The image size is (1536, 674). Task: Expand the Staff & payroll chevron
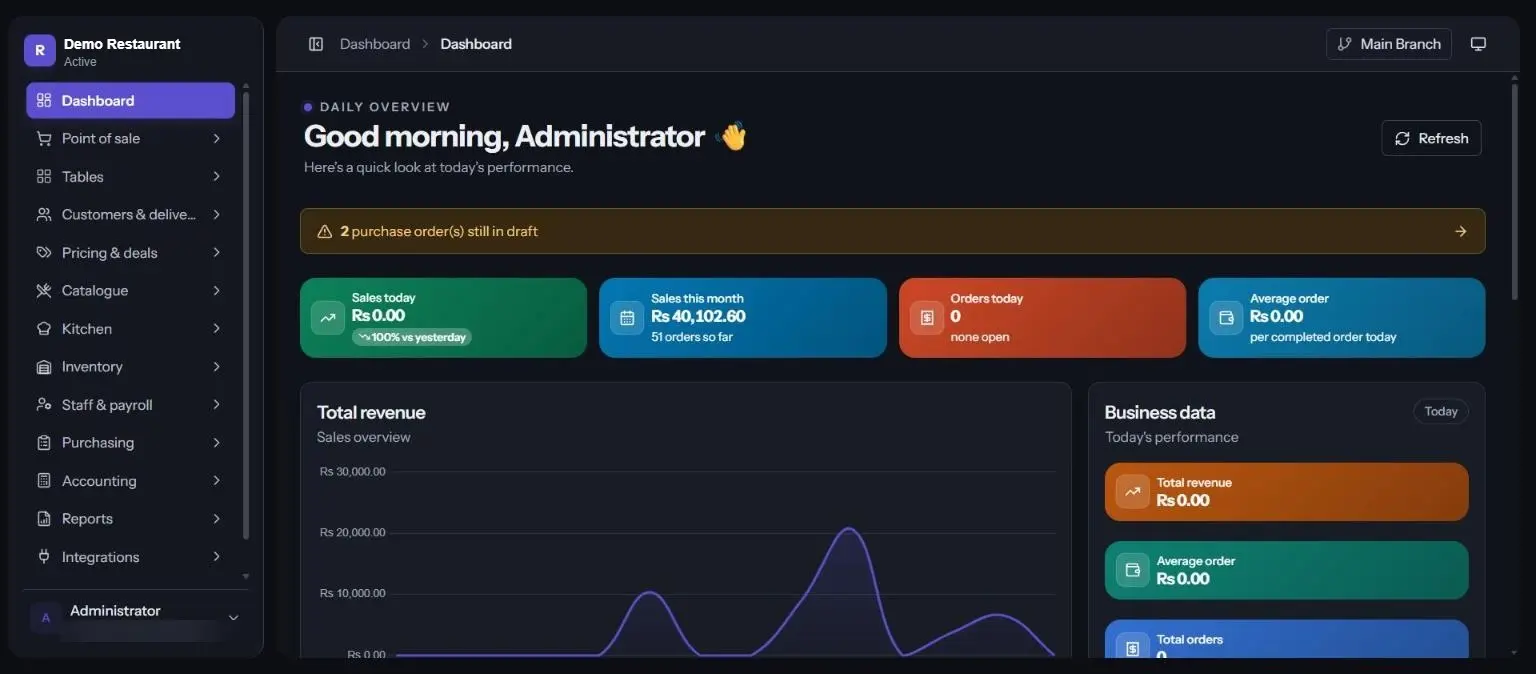(216, 405)
